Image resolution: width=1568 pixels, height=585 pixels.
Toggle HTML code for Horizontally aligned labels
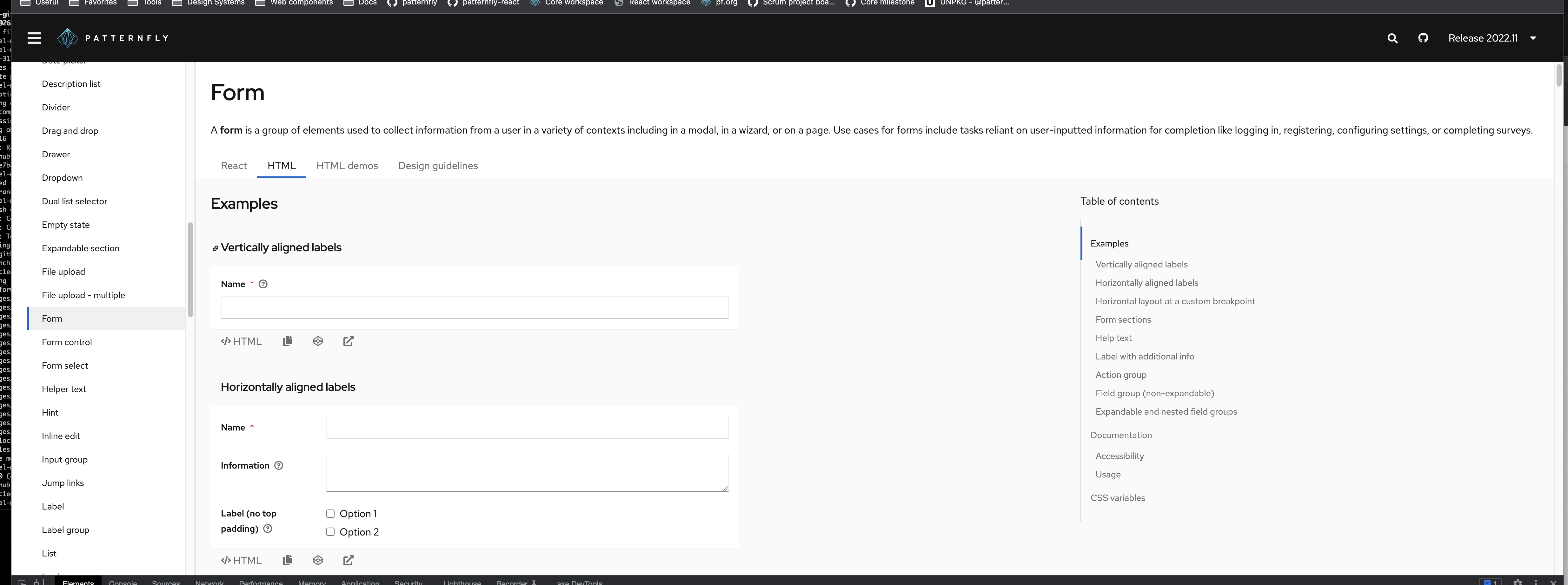(241, 561)
